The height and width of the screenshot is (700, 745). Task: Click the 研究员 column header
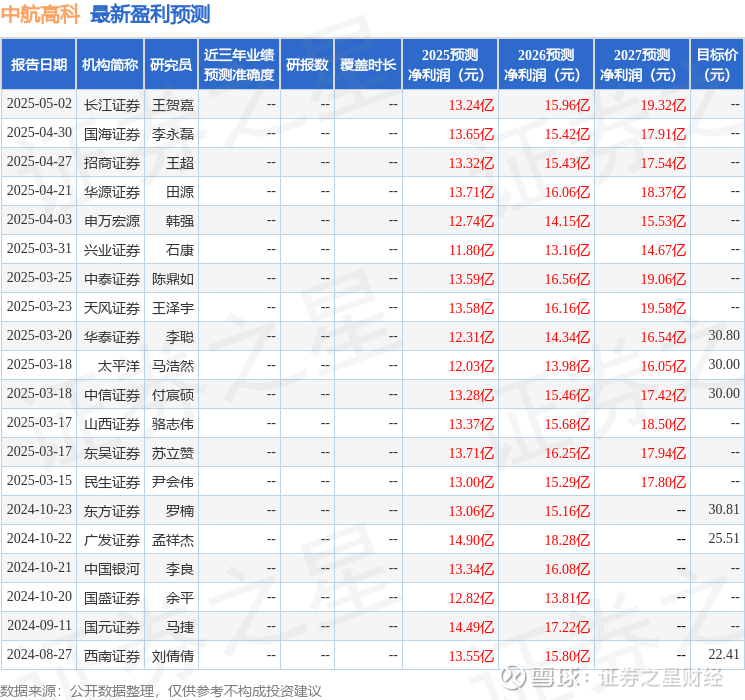click(171, 65)
